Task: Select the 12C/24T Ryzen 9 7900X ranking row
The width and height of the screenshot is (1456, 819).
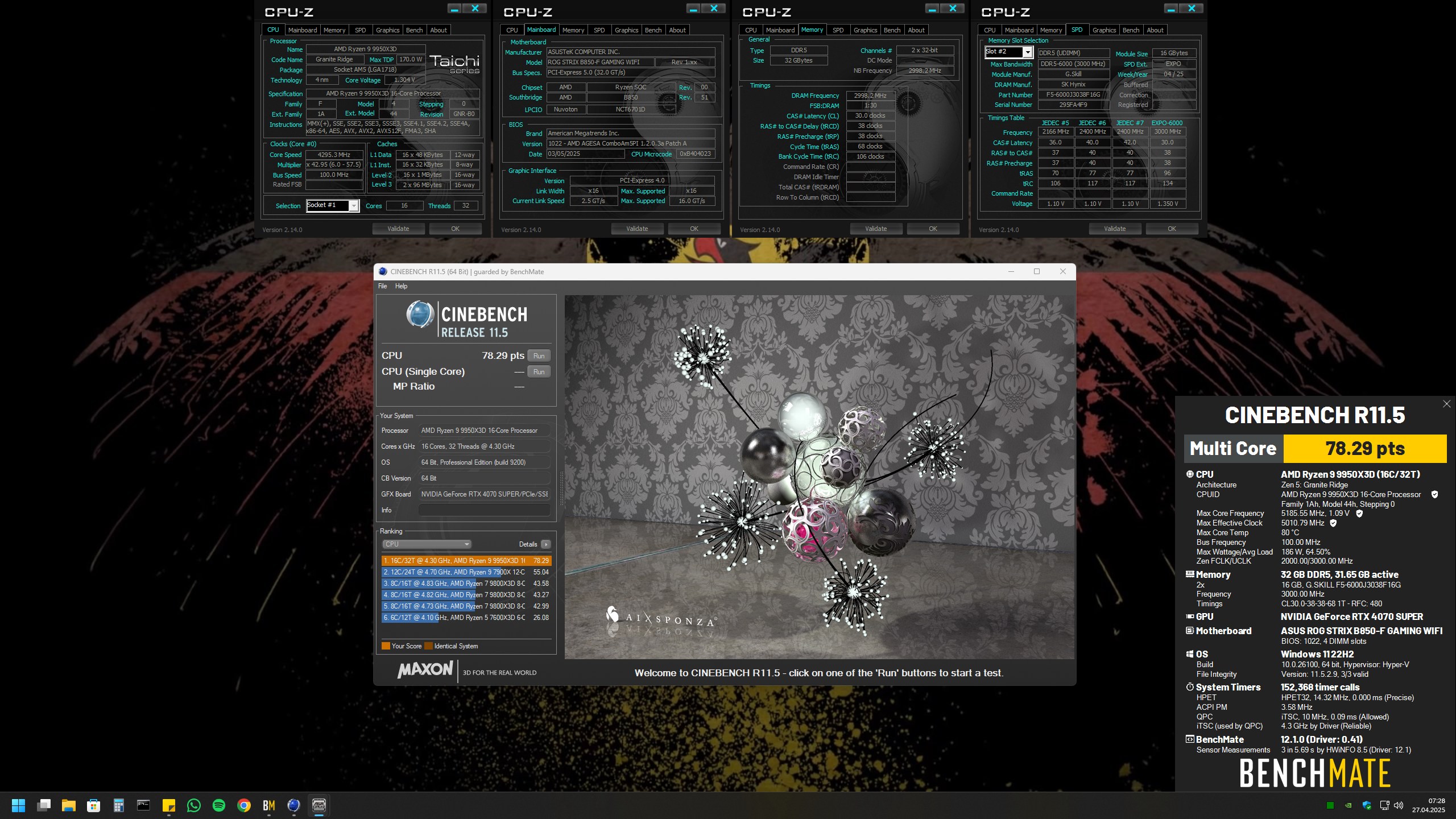Action: pyautogui.click(x=466, y=572)
